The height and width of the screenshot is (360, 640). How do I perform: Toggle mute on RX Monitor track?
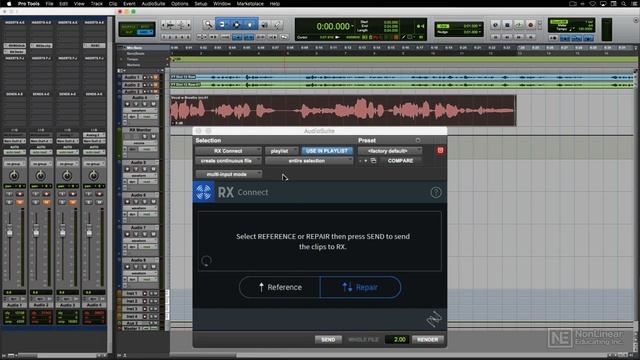pyautogui.click(x=153, y=136)
